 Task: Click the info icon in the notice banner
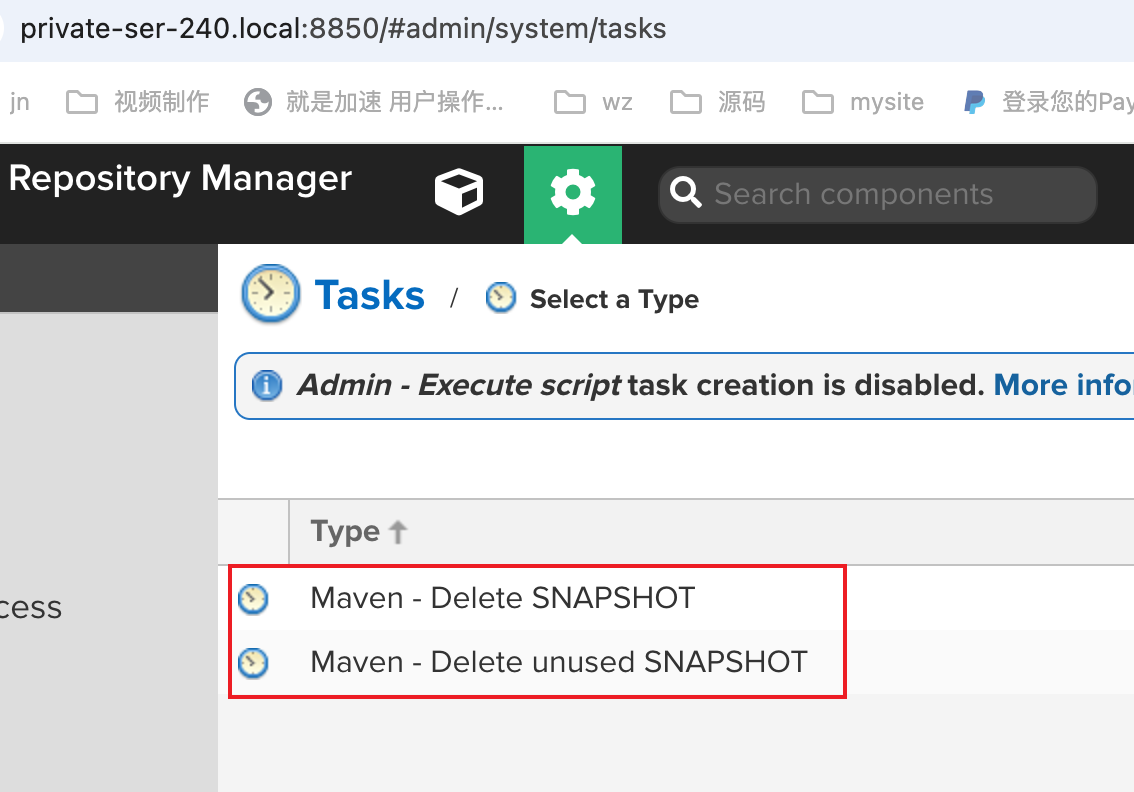[x=267, y=385]
